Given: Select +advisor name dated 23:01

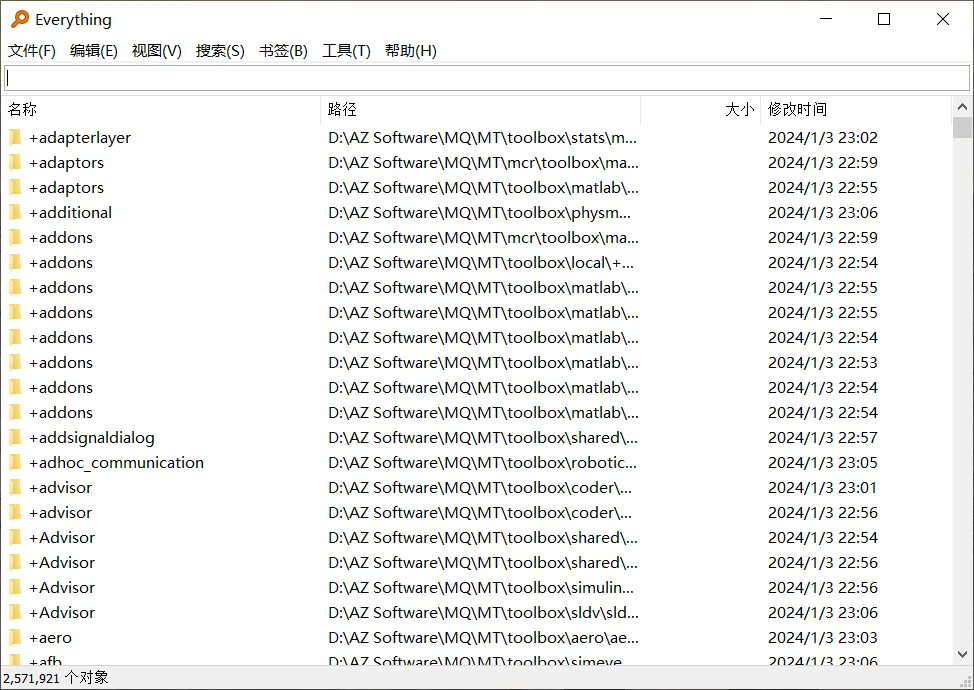Looking at the screenshot, I should [60, 487].
